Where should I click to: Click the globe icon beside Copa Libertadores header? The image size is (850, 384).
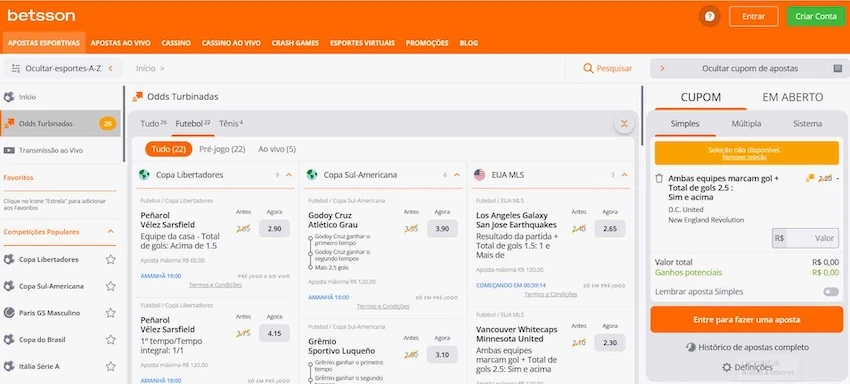coord(144,175)
